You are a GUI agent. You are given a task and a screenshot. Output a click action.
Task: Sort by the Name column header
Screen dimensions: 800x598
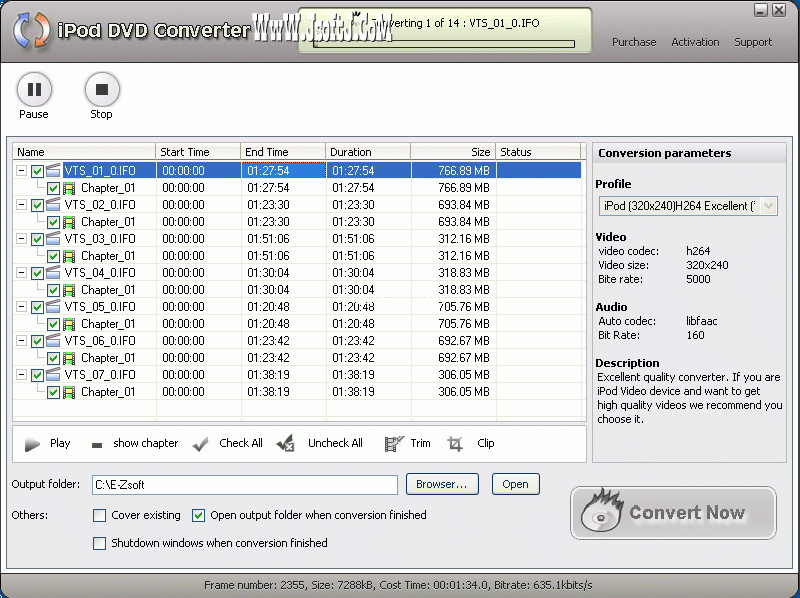tap(84, 152)
